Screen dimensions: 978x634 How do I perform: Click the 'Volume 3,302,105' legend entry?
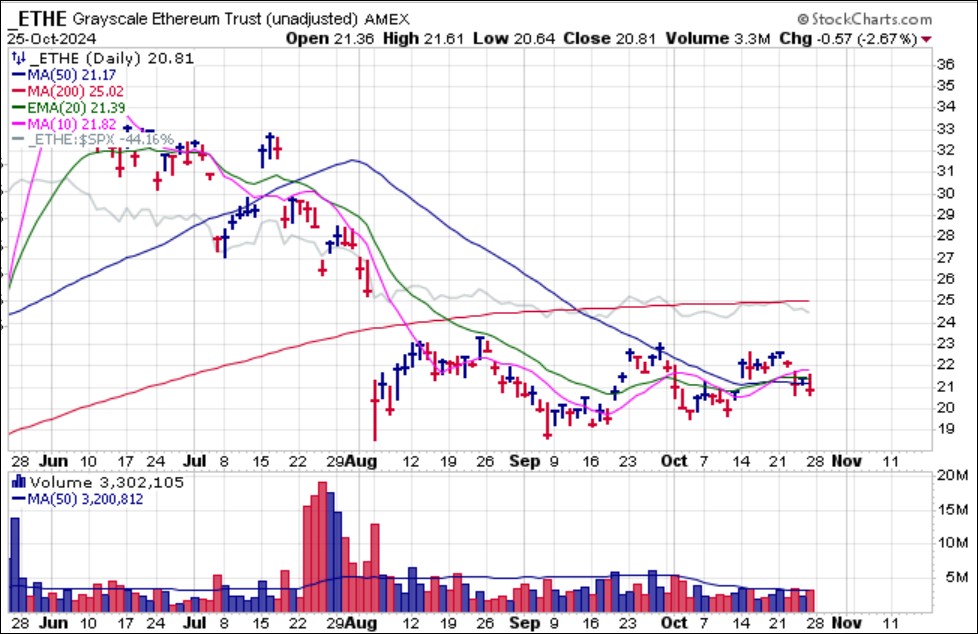pos(107,482)
